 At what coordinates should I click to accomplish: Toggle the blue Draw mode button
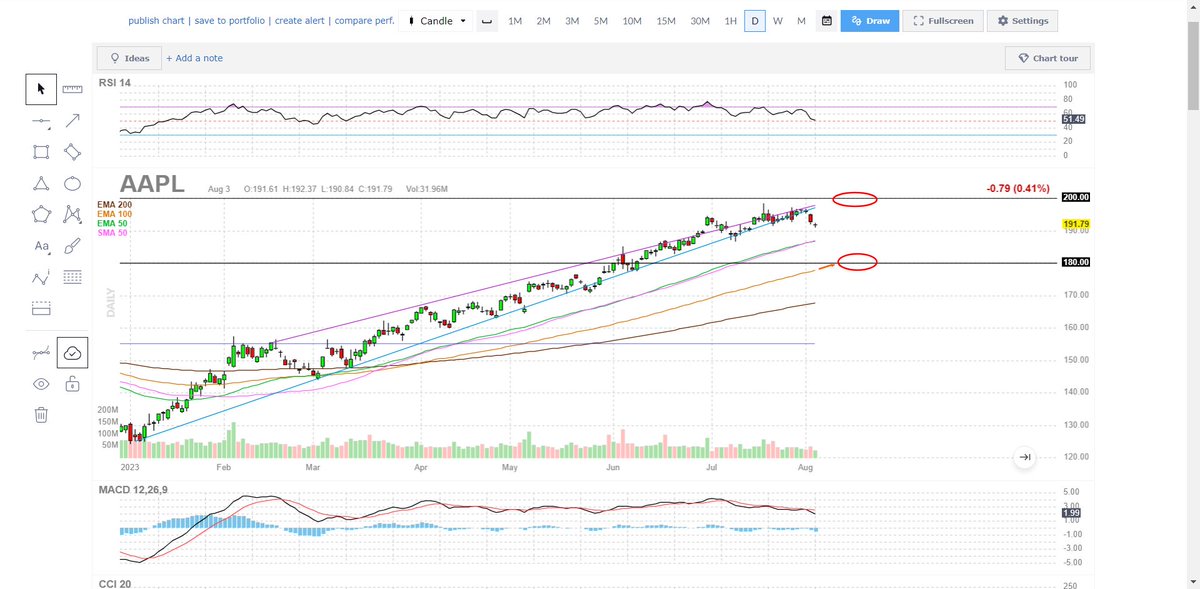pos(869,21)
